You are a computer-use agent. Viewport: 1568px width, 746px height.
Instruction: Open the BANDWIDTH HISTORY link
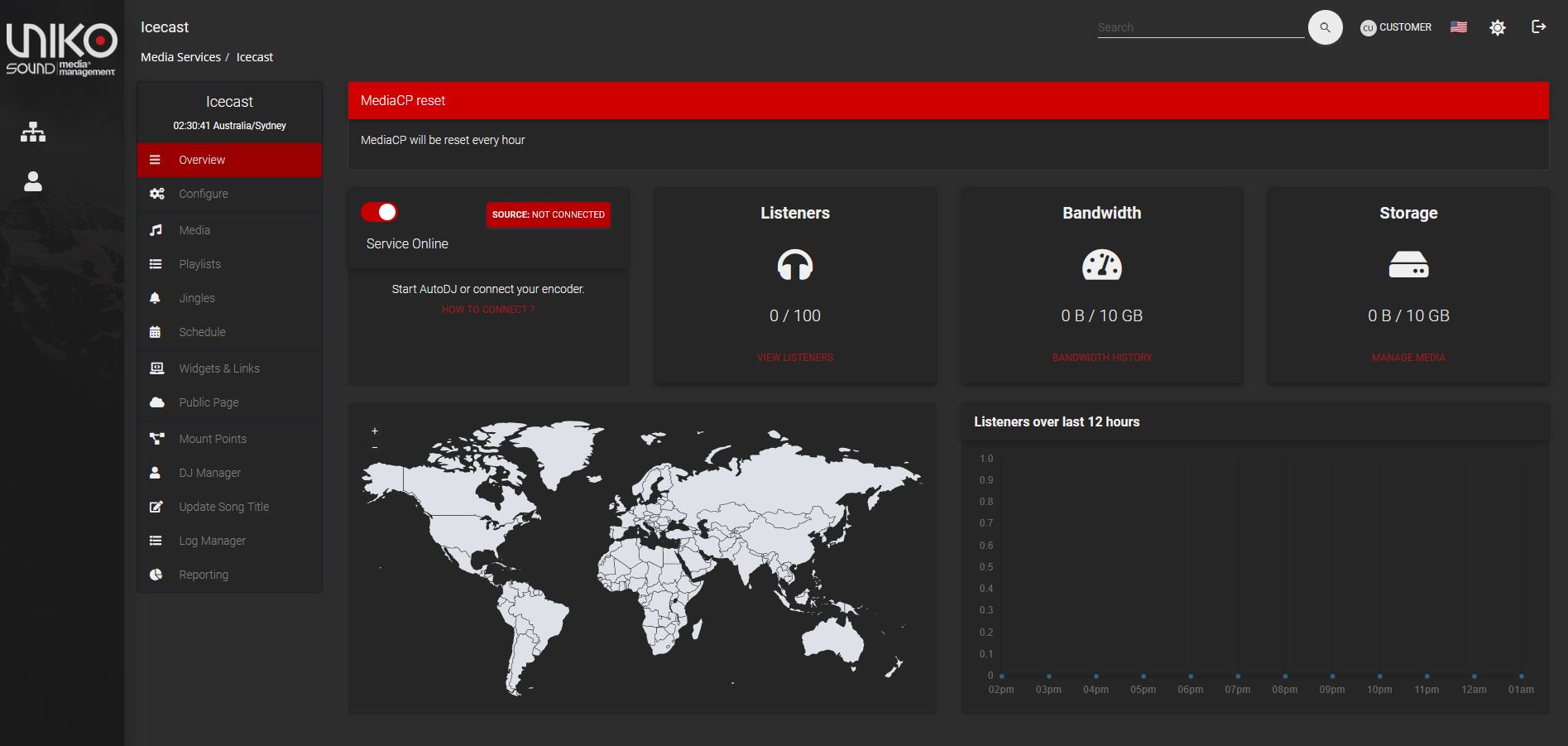click(1102, 358)
